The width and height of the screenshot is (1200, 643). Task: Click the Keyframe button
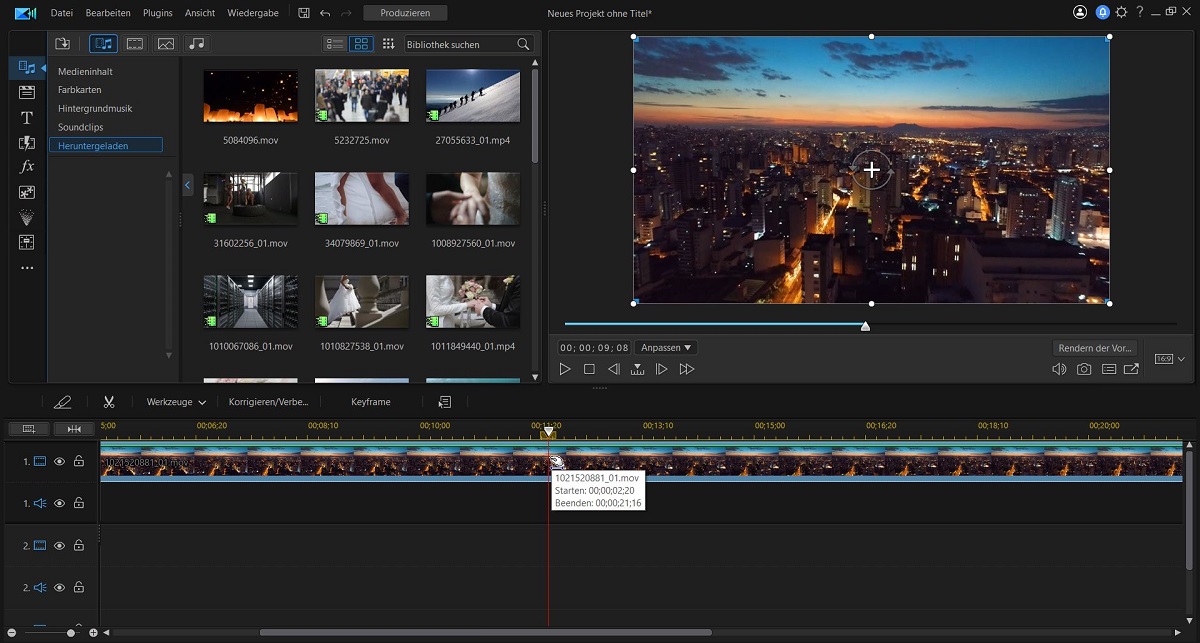click(371, 402)
